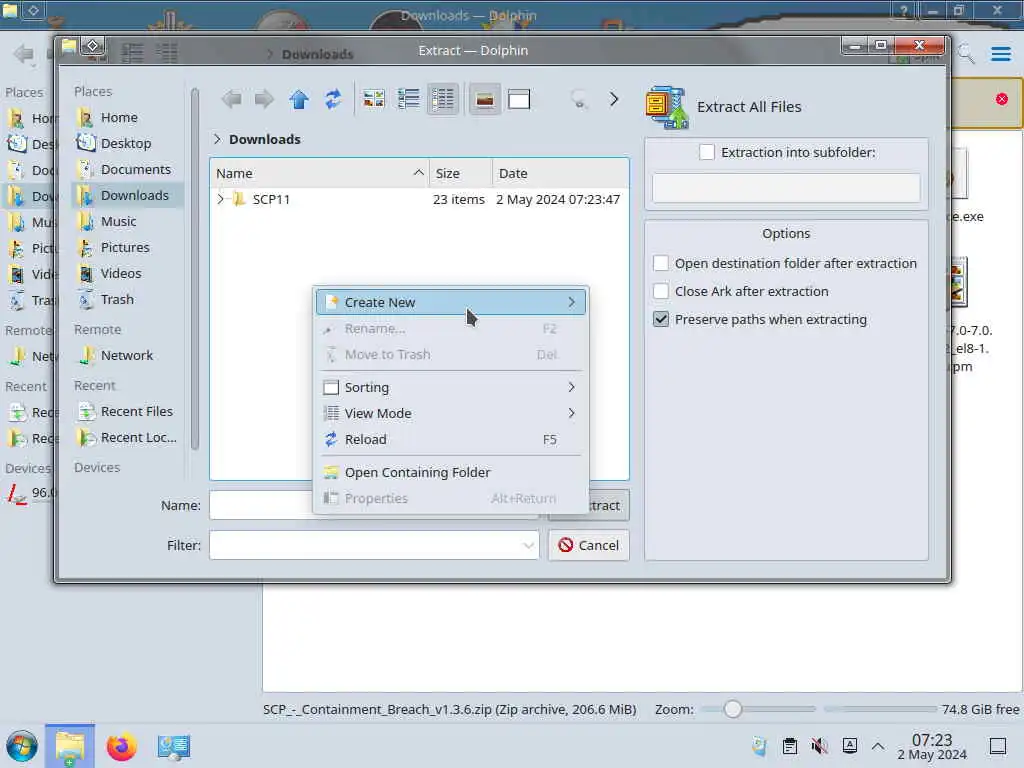Open Create New submenu in context menu
The height and width of the screenshot is (768, 1024).
coord(451,302)
